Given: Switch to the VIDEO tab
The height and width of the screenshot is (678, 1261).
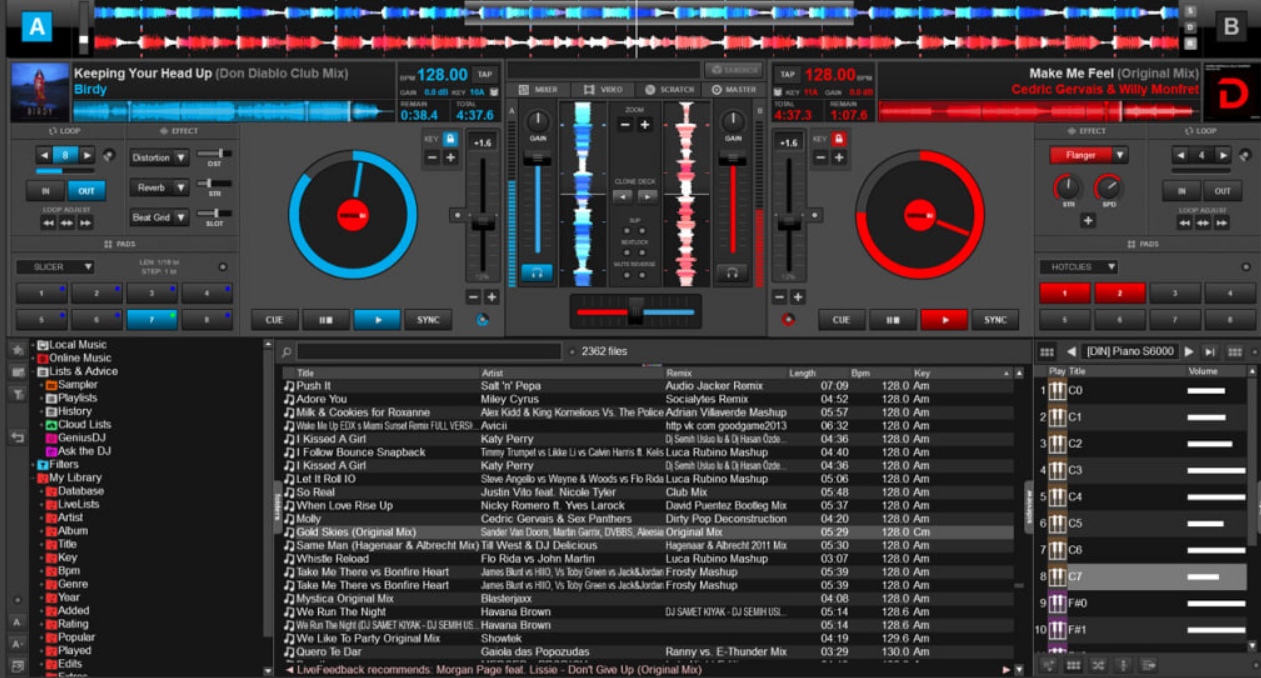Looking at the screenshot, I should point(603,90).
